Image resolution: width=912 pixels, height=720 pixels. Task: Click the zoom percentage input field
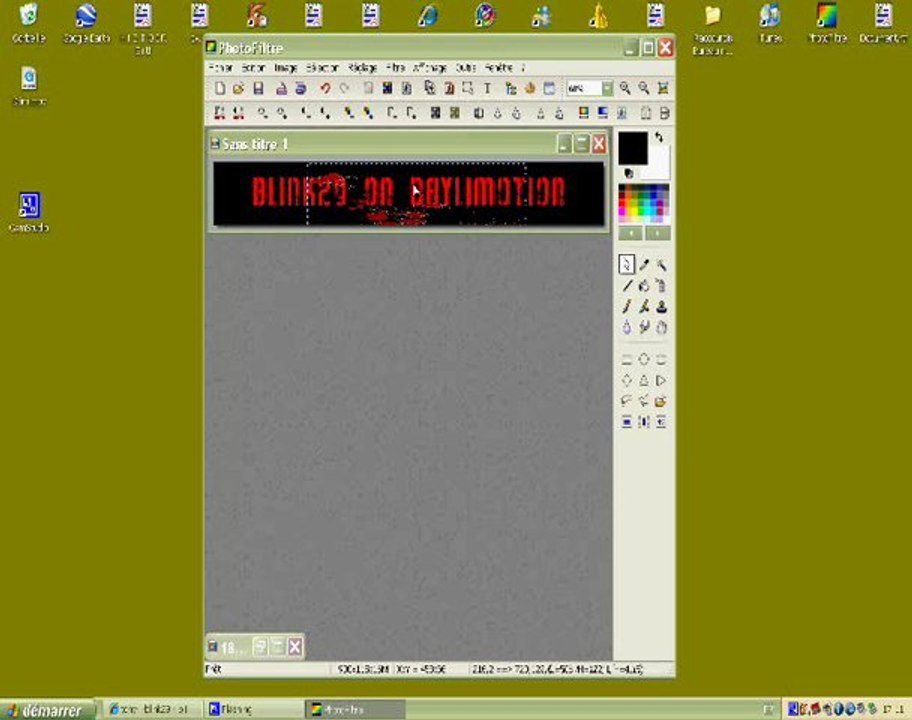pyautogui.click(x=584, y=88)
